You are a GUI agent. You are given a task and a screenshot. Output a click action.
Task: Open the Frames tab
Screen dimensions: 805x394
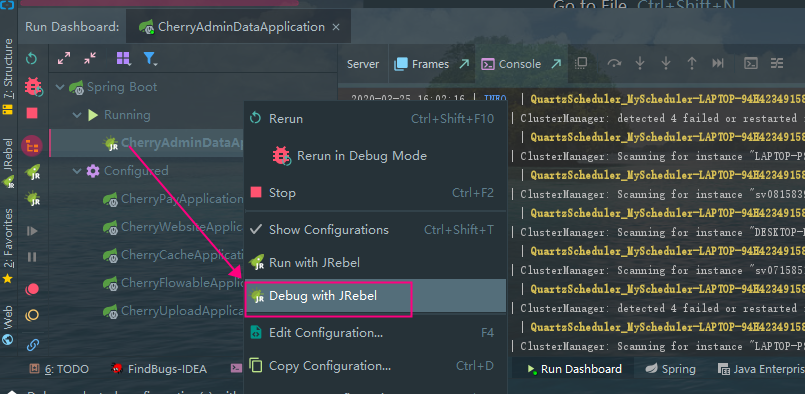tap(421, 64)
